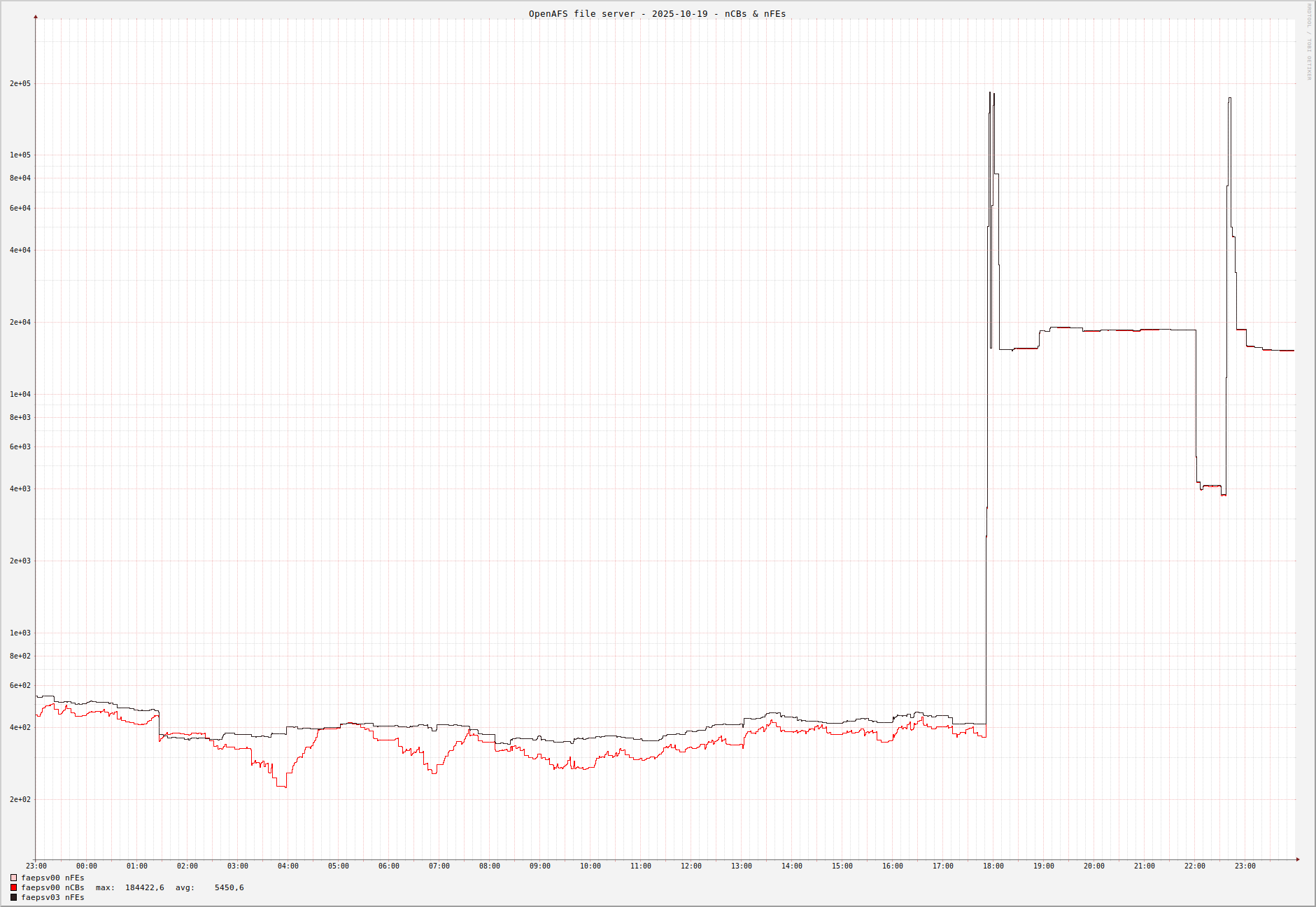Click the 22:00 time axis label
Image resolution: width=1316 pixels, height=907 pixels.
click(1194, 866)
